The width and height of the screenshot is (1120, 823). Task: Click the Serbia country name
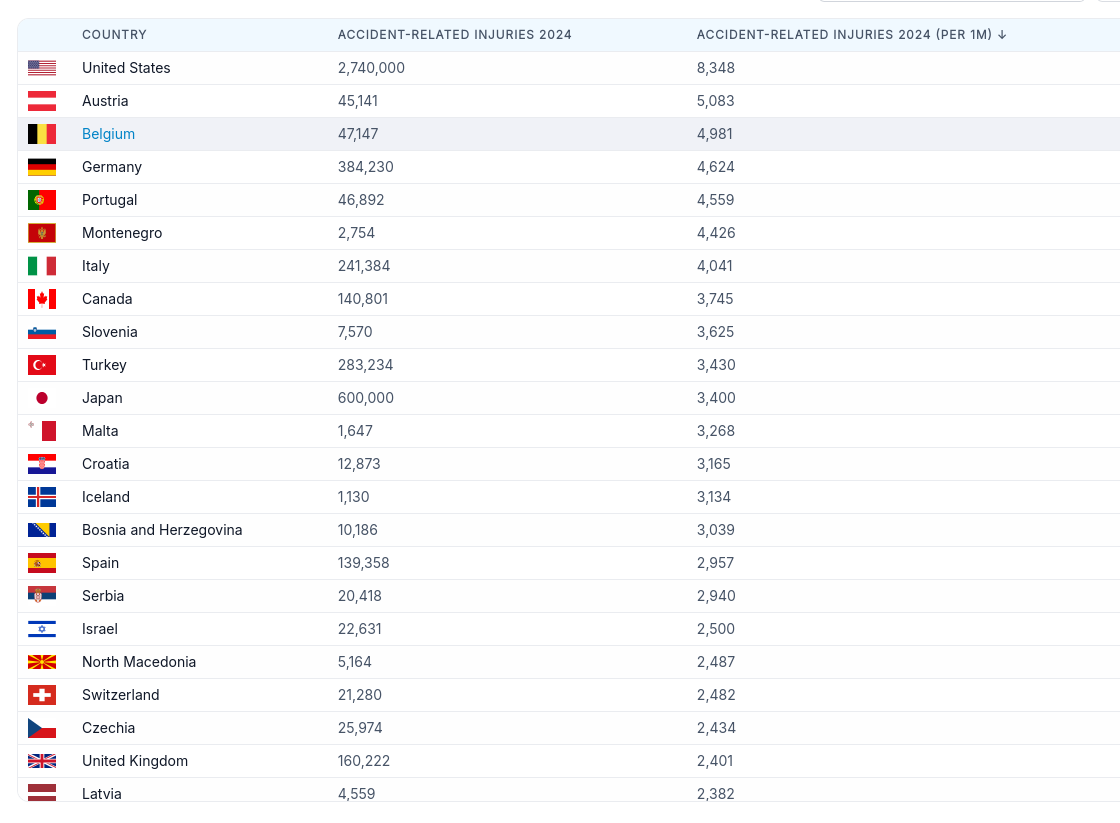point(103,596)
